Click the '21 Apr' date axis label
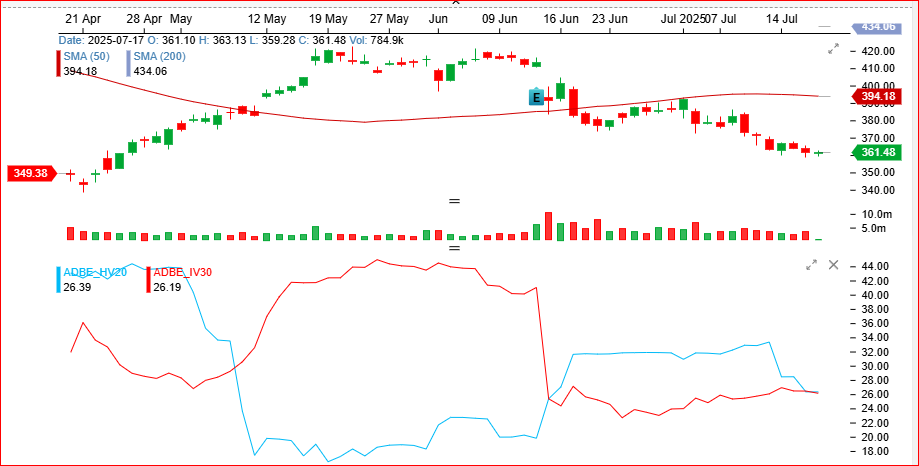 click(x=83, y=19)
